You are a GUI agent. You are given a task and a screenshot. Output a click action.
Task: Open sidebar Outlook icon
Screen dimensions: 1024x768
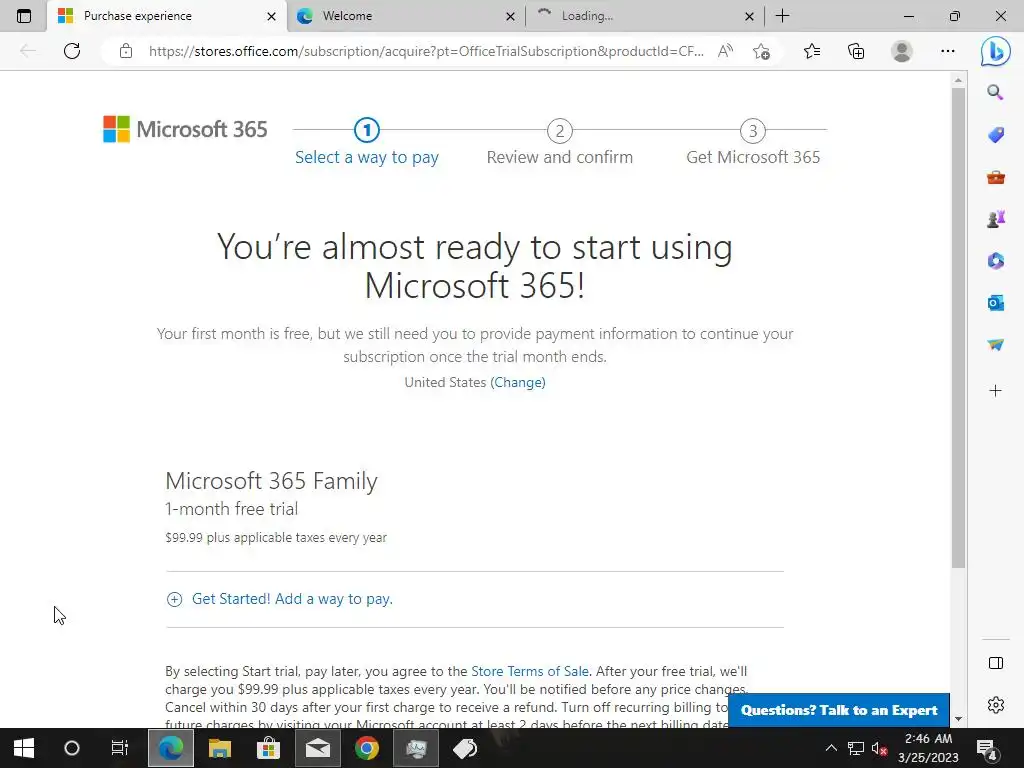pyautogui.click(x=995, y=302)
